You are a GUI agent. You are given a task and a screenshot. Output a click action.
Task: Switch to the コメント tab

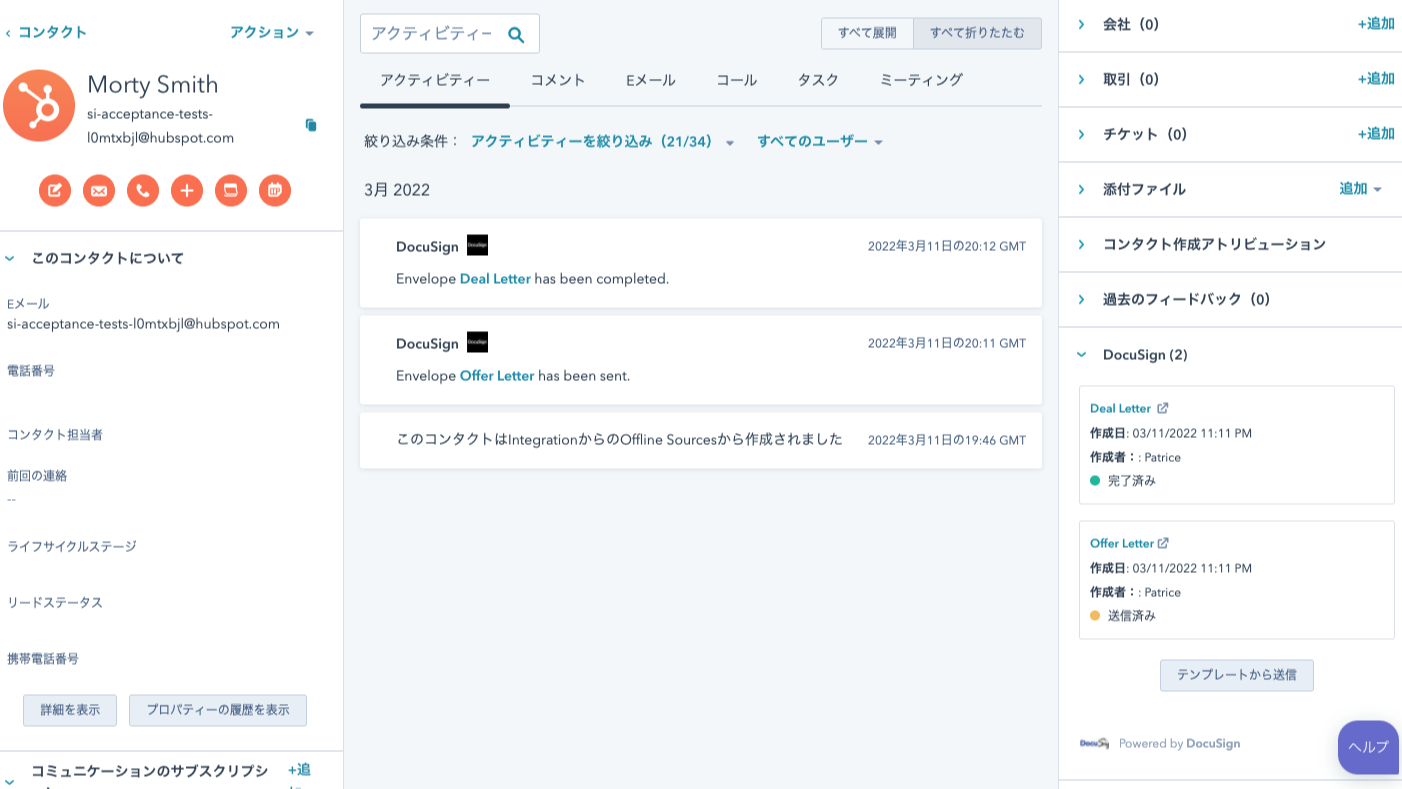click(557, 79)
